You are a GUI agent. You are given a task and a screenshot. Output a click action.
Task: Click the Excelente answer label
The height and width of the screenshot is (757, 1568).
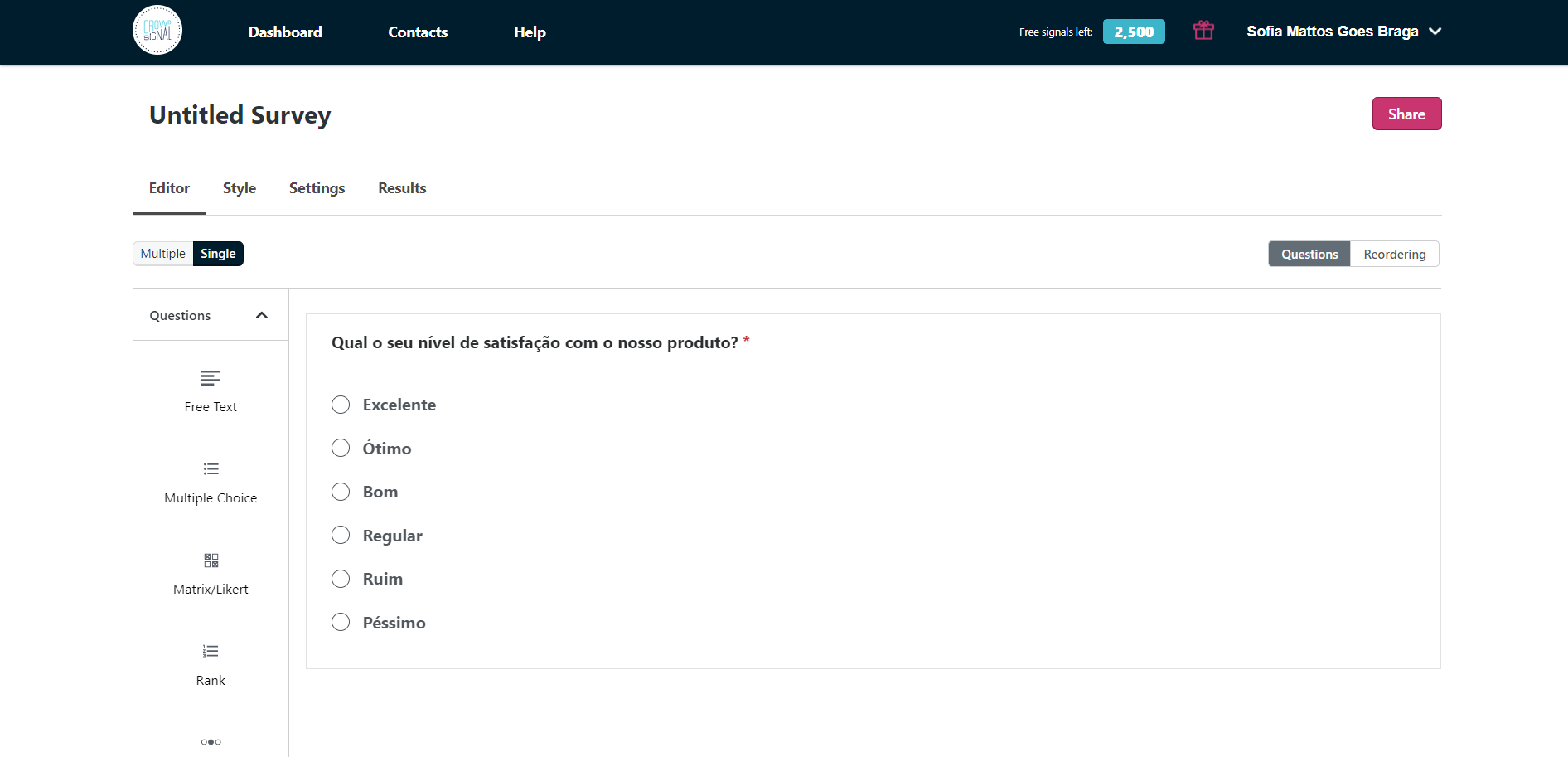pyautogui.click(x=399, y=405)
